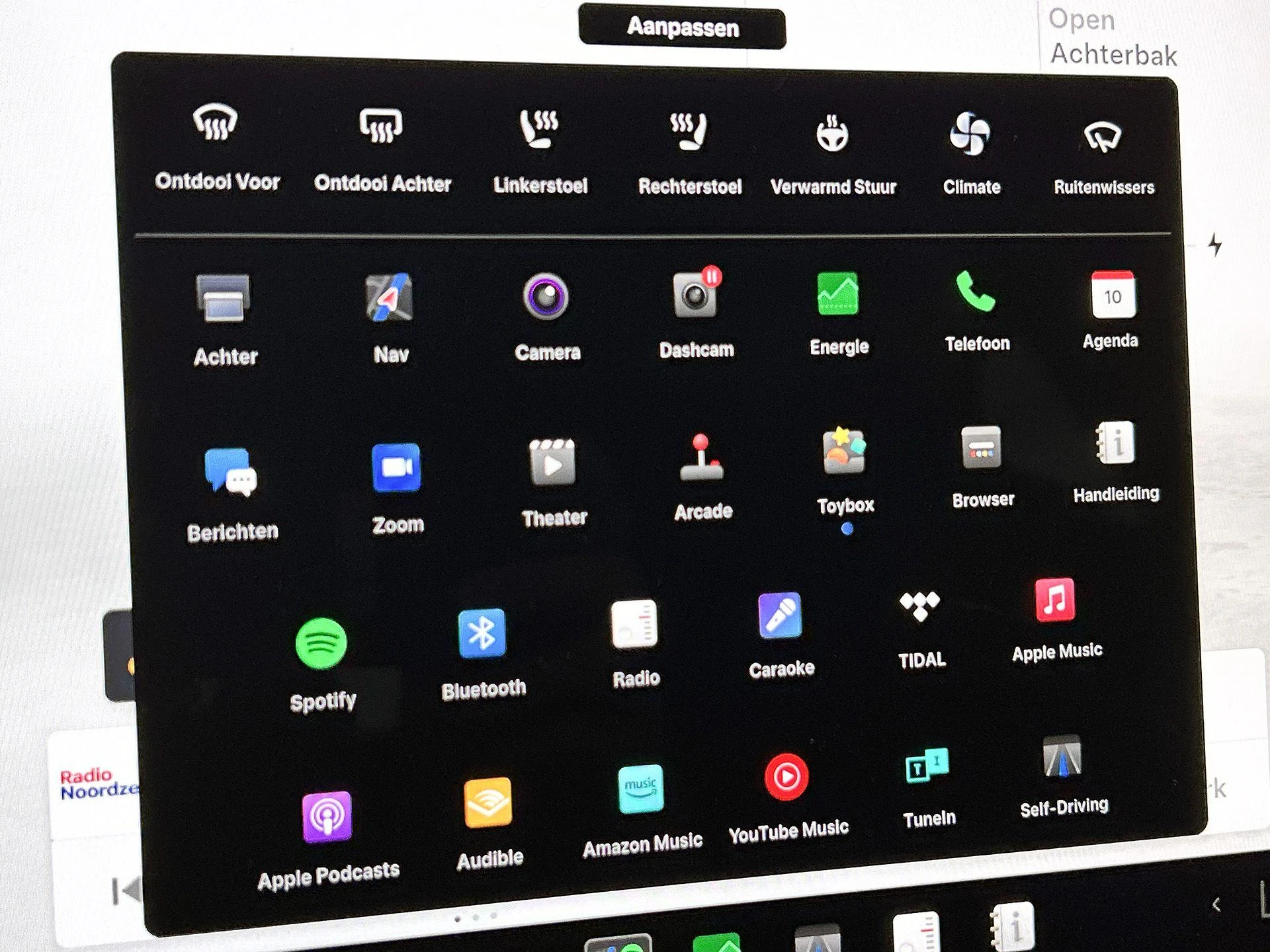Open the TuneIn app
This screenshot has height=952, width=1270.
927,766
